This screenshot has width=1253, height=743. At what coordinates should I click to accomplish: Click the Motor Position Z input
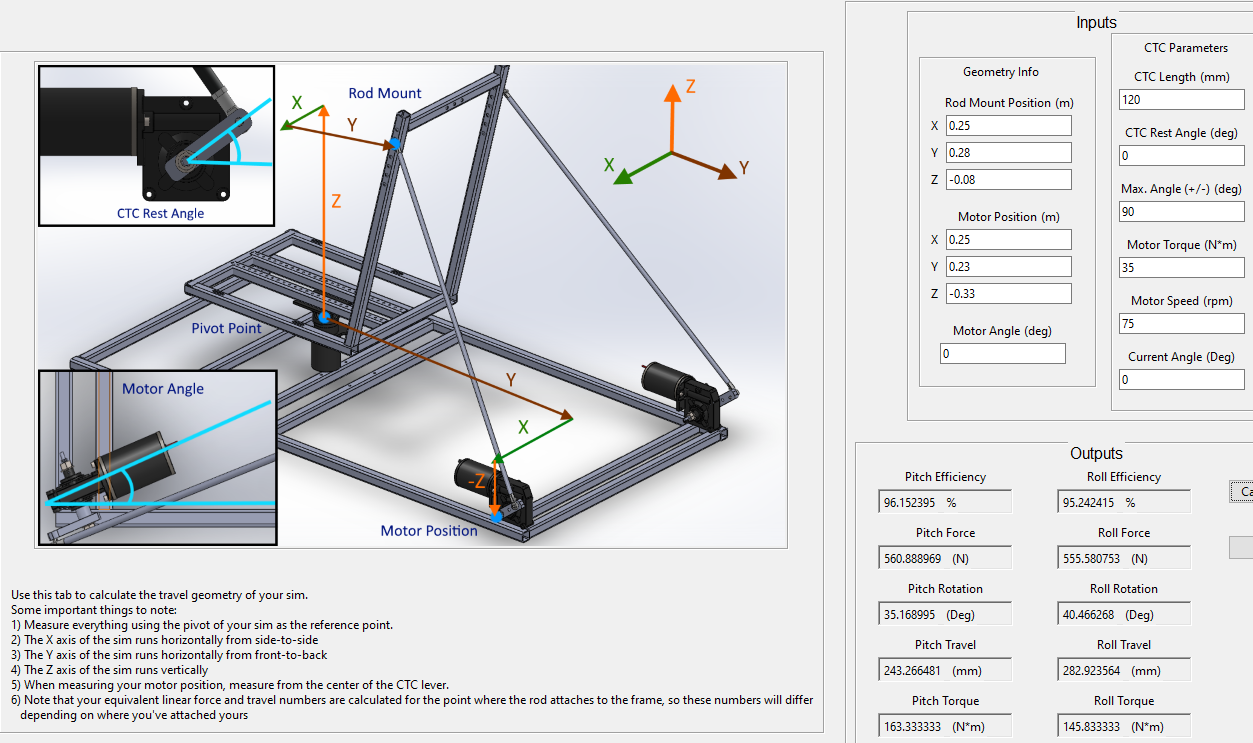click(1007, 294)
